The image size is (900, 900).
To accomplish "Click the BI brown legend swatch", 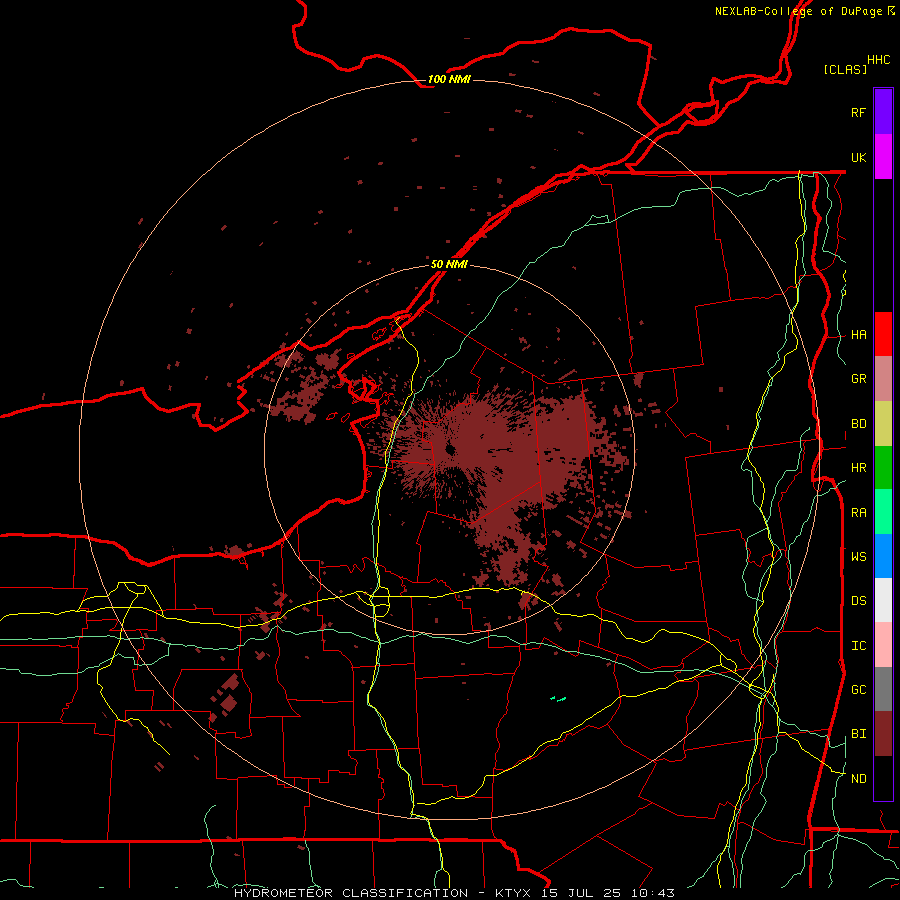I will coord(883,734).
